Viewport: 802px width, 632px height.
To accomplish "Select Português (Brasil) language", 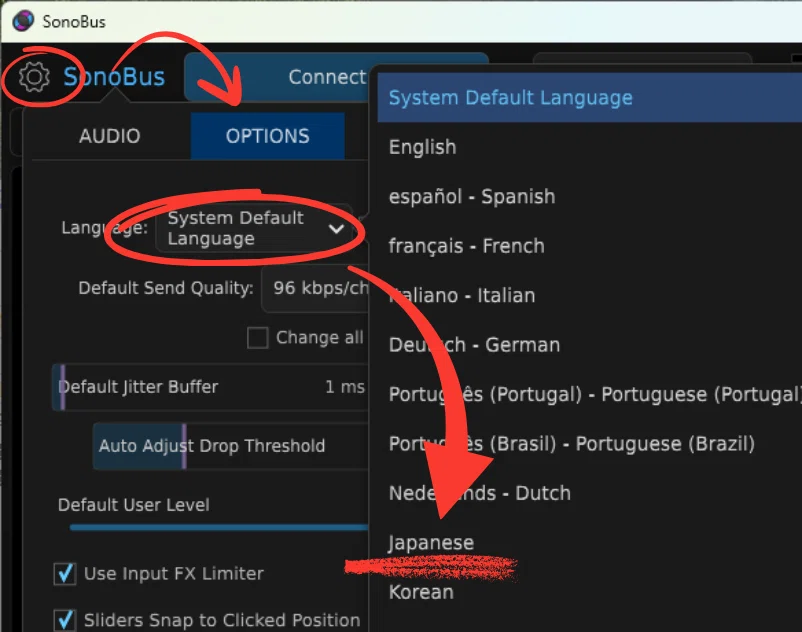I will [589, 444].
